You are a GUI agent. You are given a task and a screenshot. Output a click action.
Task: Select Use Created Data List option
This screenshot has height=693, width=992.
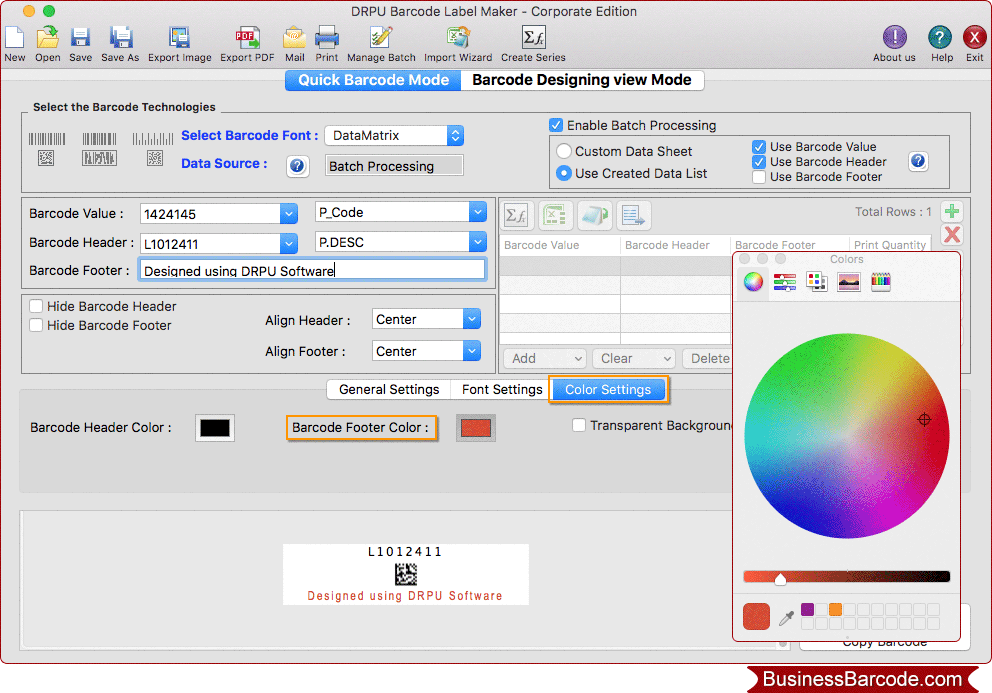(564, 173)
